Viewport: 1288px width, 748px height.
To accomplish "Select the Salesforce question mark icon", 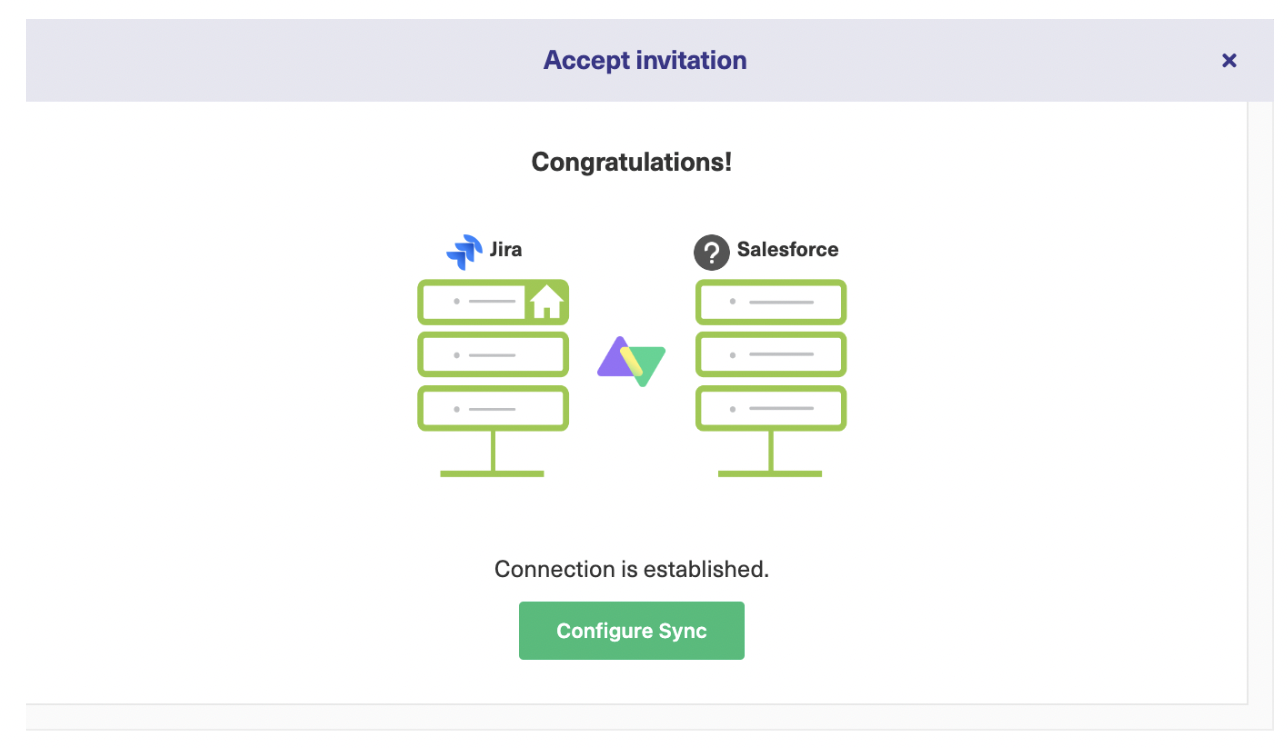I will click(711, 252).
